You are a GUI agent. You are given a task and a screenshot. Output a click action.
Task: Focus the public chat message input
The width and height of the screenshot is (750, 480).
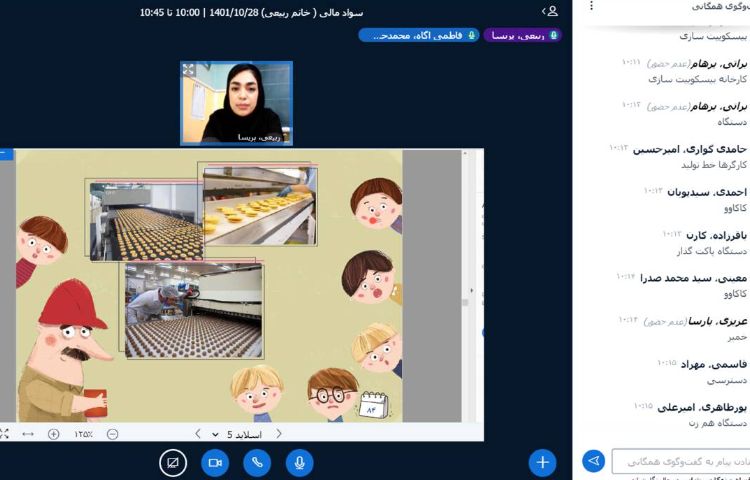point(680,461)
